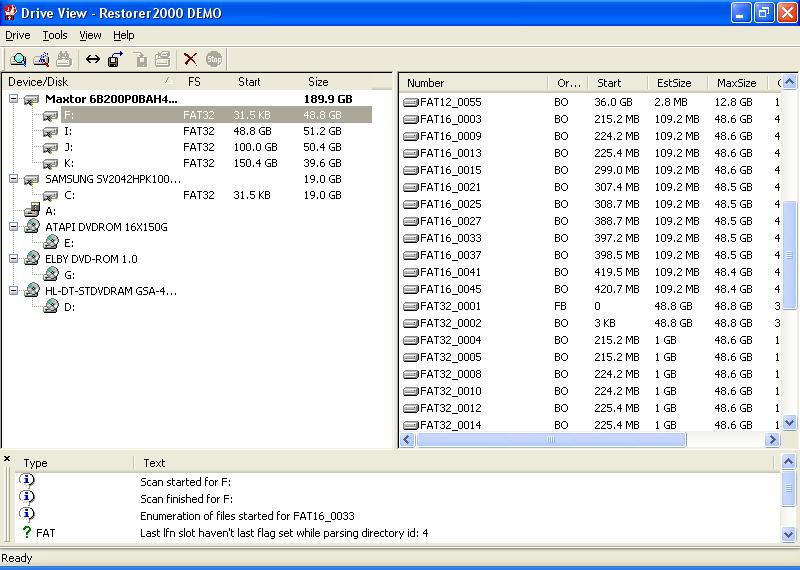
Task: Click the horizontal scrollbar thumb in partition list
Action: [x=551, y=439]
